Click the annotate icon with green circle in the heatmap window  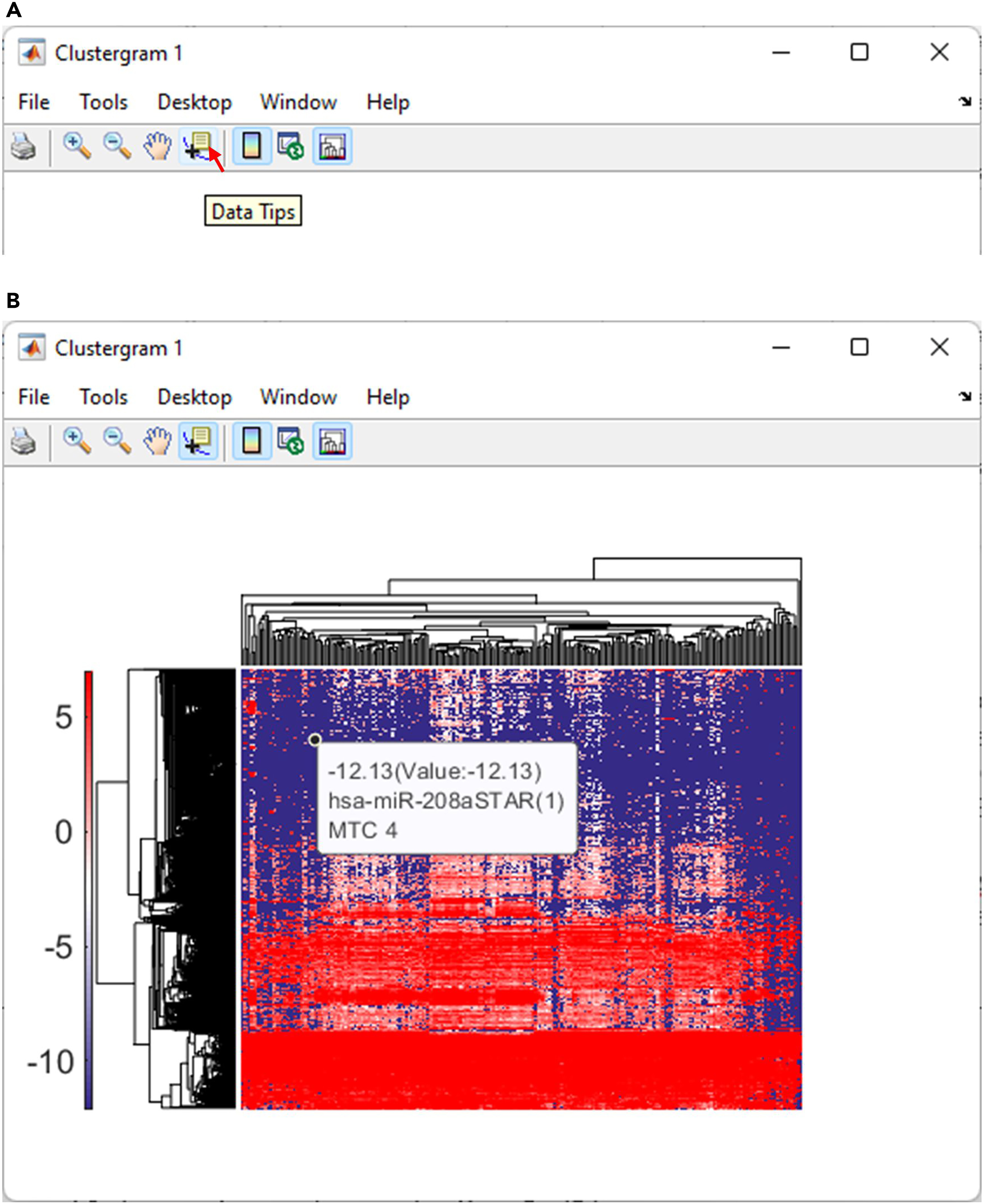coord(290,441)
